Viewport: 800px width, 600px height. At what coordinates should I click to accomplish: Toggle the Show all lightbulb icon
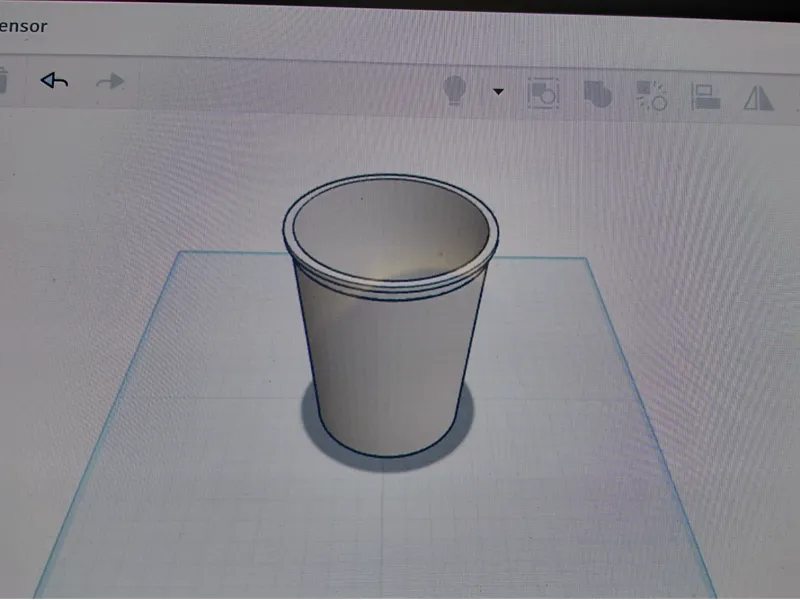point(455,91)
